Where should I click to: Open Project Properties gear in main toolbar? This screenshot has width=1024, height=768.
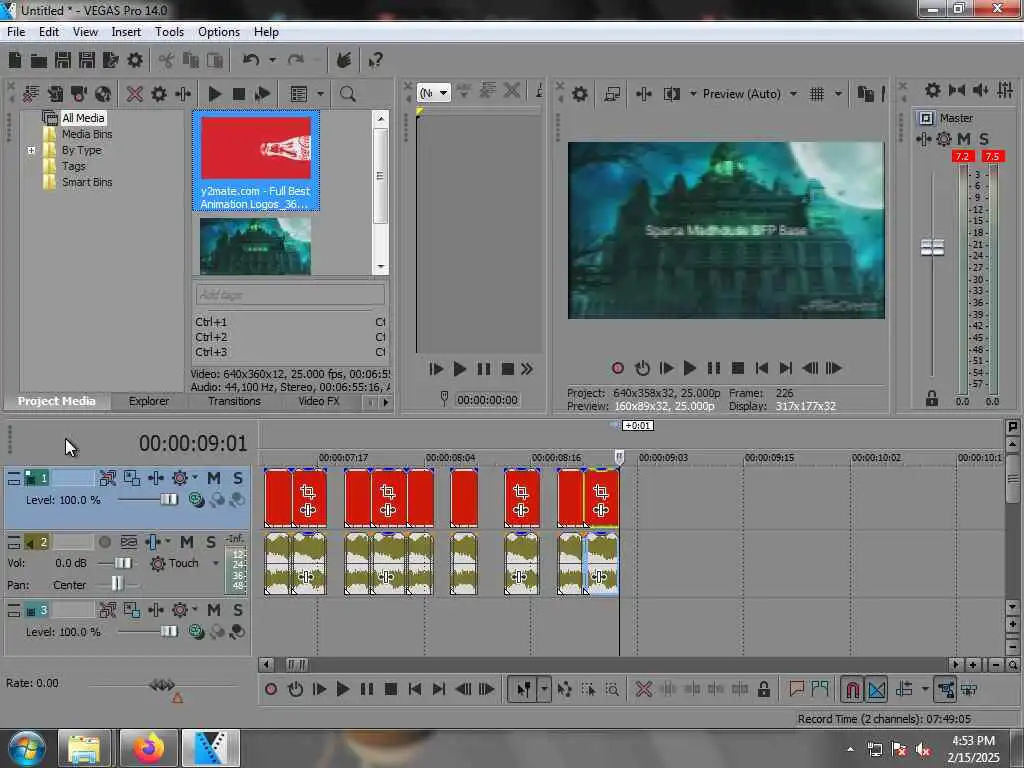(135, 61)
